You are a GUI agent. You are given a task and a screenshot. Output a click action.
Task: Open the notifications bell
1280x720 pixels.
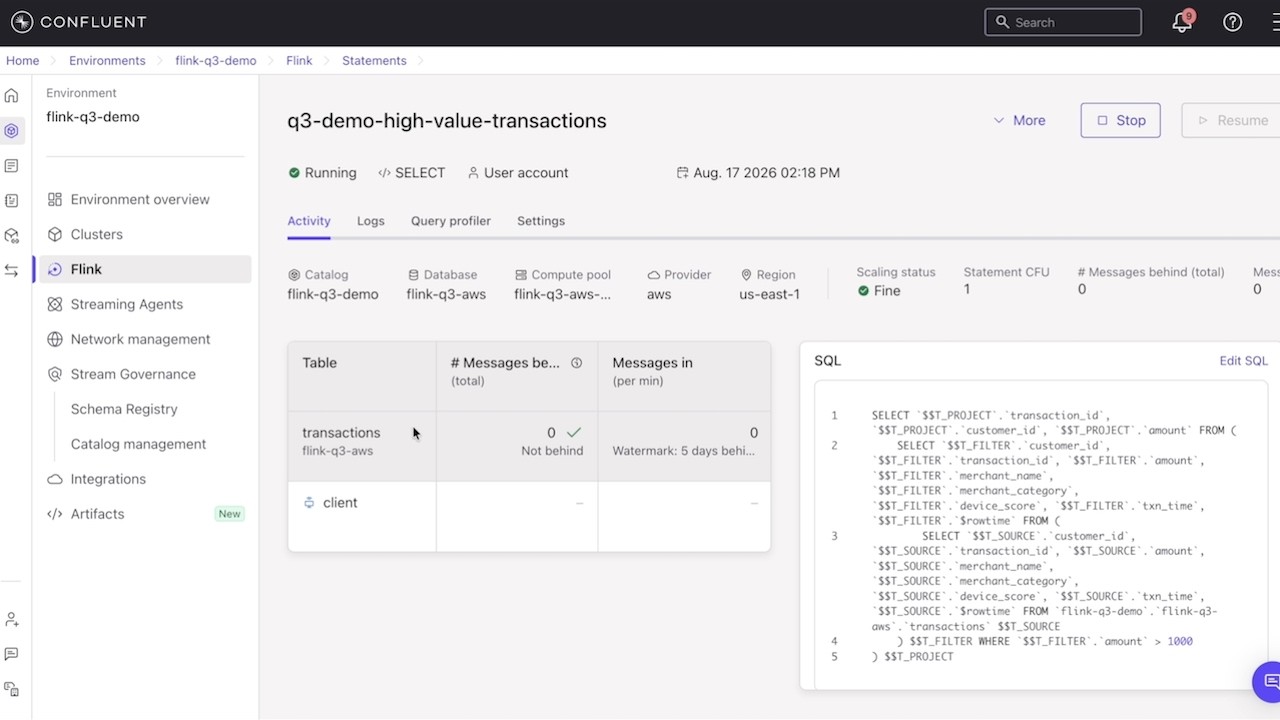(1182, 22)
